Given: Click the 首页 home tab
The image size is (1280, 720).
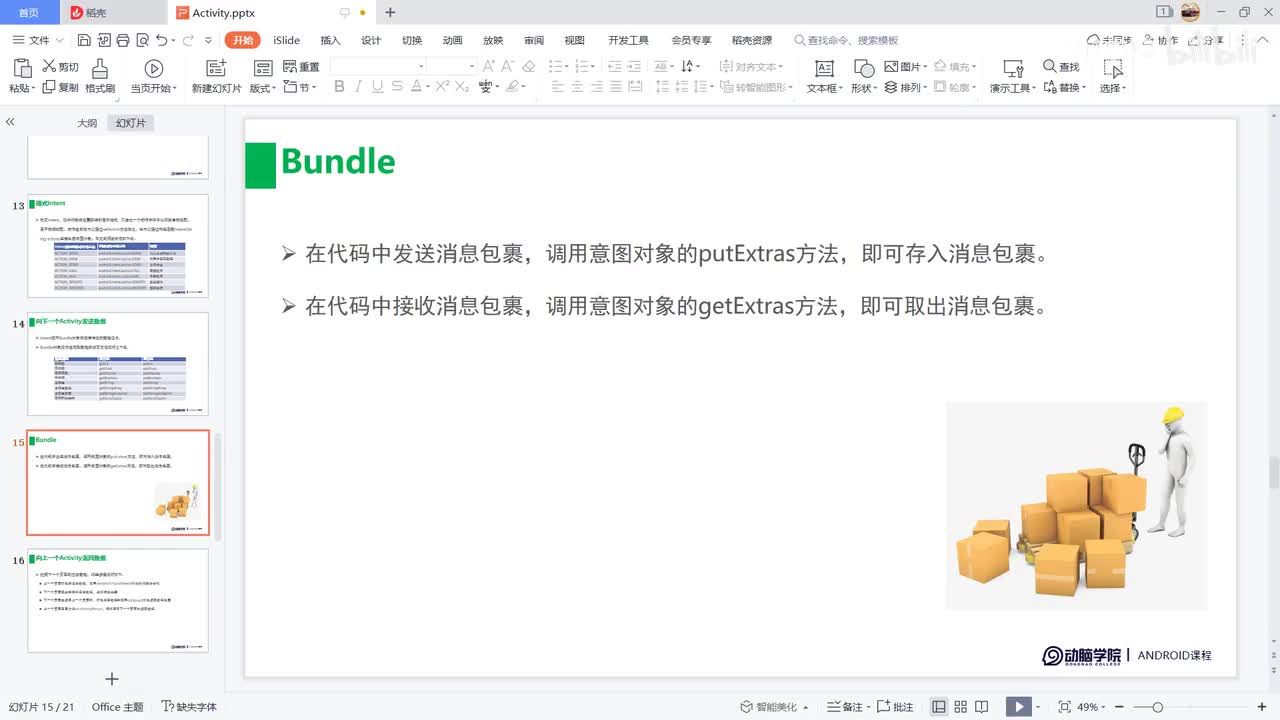Looking at the screenshot, I should click(x=29, y=12).
